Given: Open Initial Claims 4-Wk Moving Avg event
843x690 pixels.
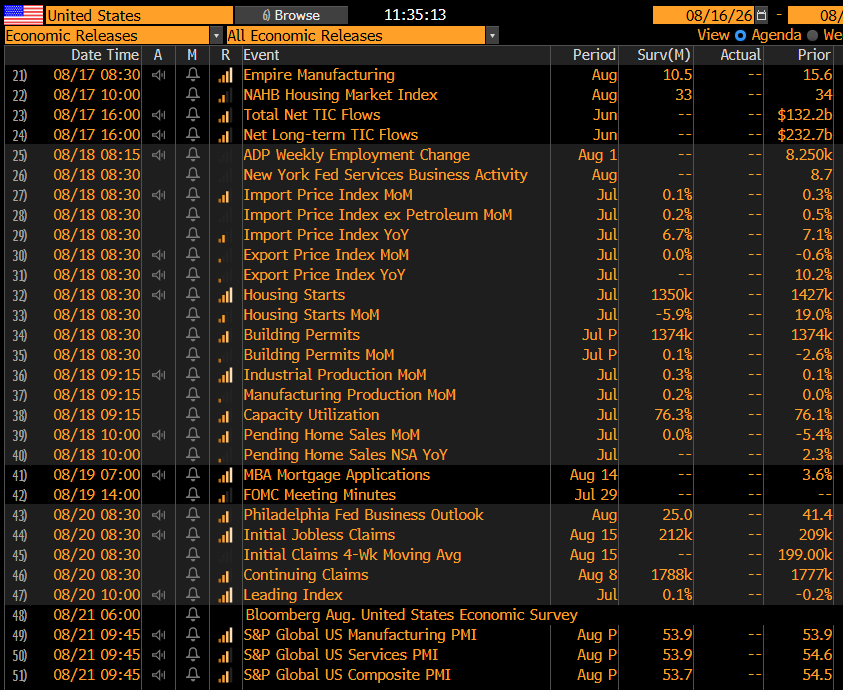Looking at the screenshot, I should tap(352, 554).
